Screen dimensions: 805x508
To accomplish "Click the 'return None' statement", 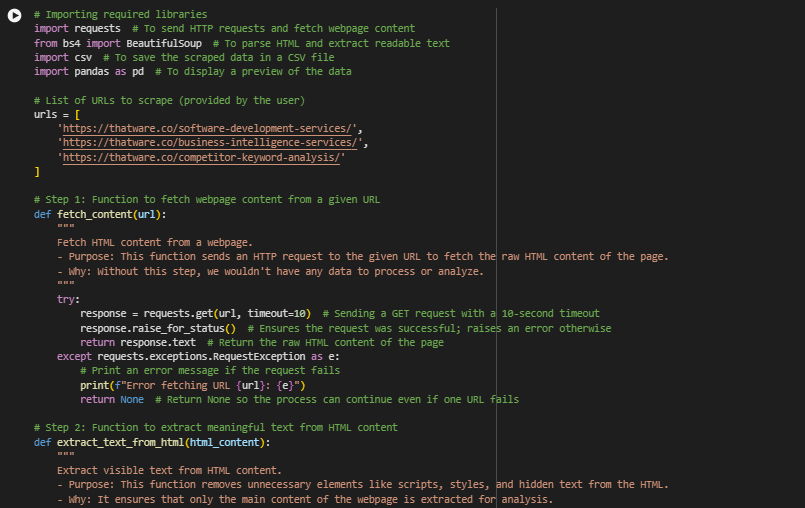I will [x=112, y=399].
